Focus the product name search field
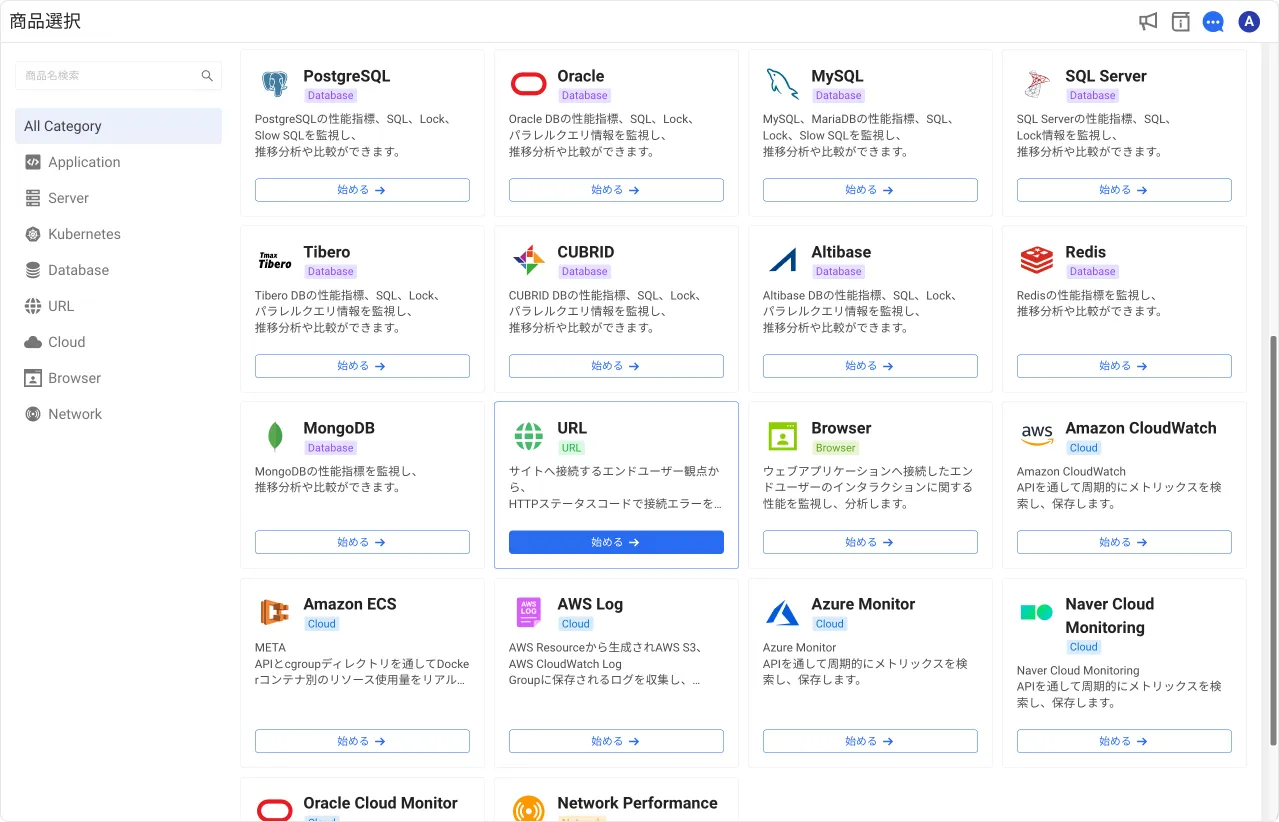This screenshot has height=822, width=1279. point(118,75)
